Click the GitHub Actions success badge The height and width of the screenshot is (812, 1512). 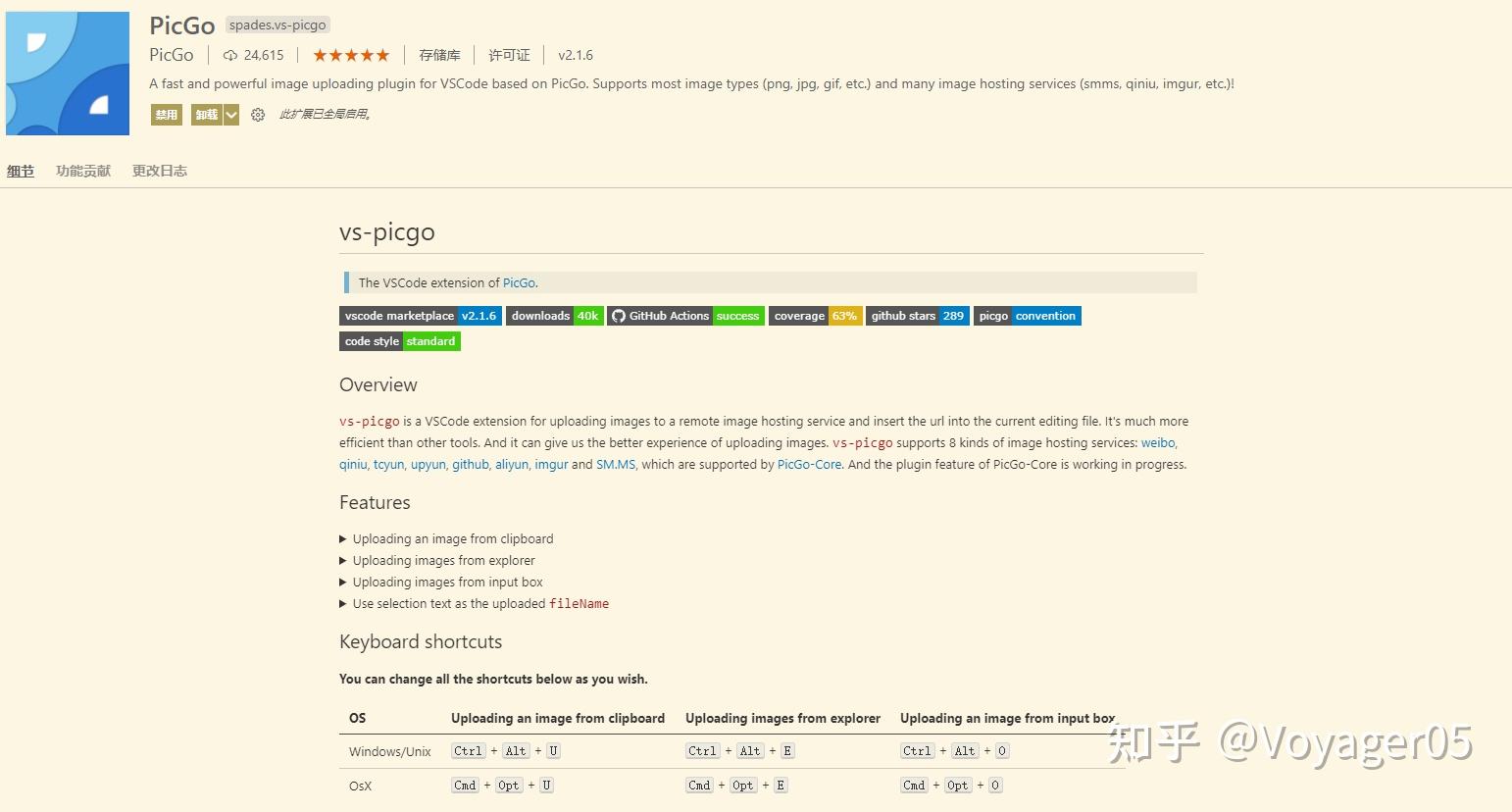coord(685,316)
